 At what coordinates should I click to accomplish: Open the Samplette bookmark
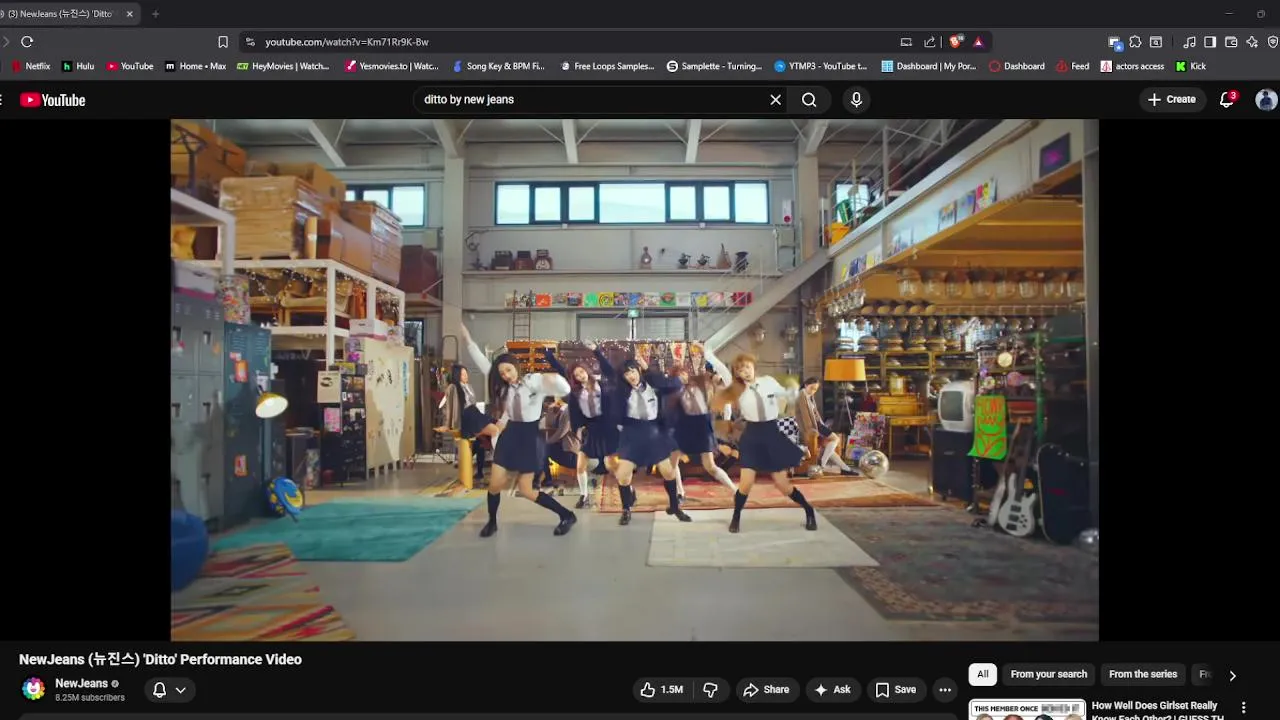(x=714, y=66)
